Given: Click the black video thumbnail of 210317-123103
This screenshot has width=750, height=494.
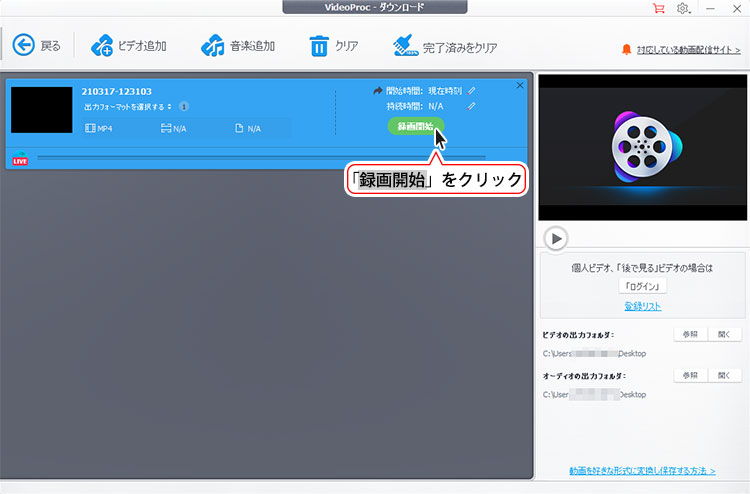Looking at the screenshot, I should click(42, 110).
